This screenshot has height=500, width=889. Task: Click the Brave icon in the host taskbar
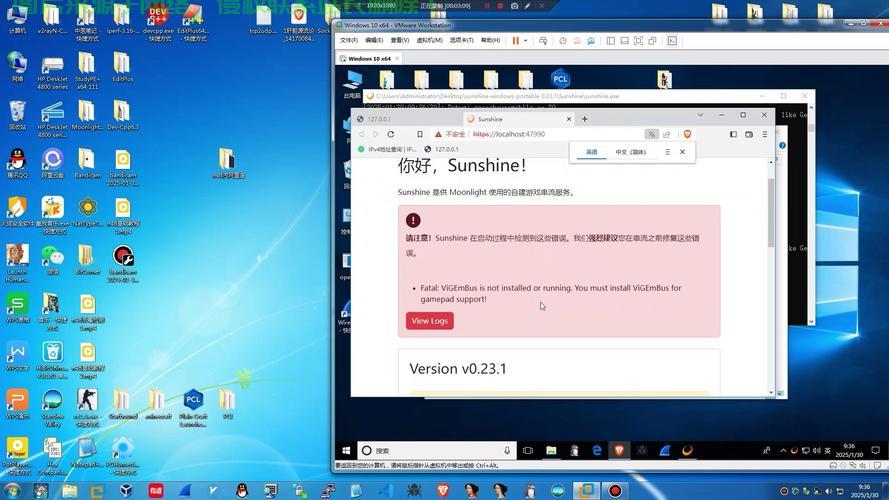coord(443,490)
